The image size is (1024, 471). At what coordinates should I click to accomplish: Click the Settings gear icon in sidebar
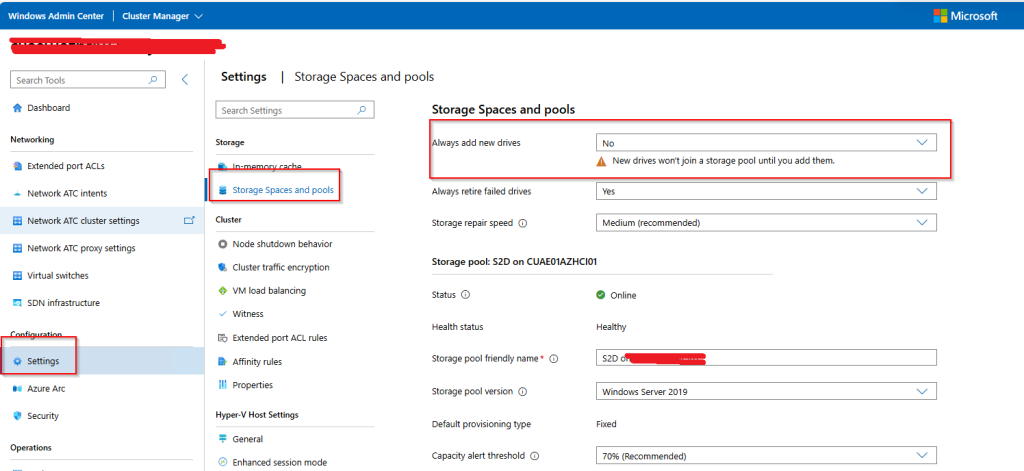pos(17,361)
